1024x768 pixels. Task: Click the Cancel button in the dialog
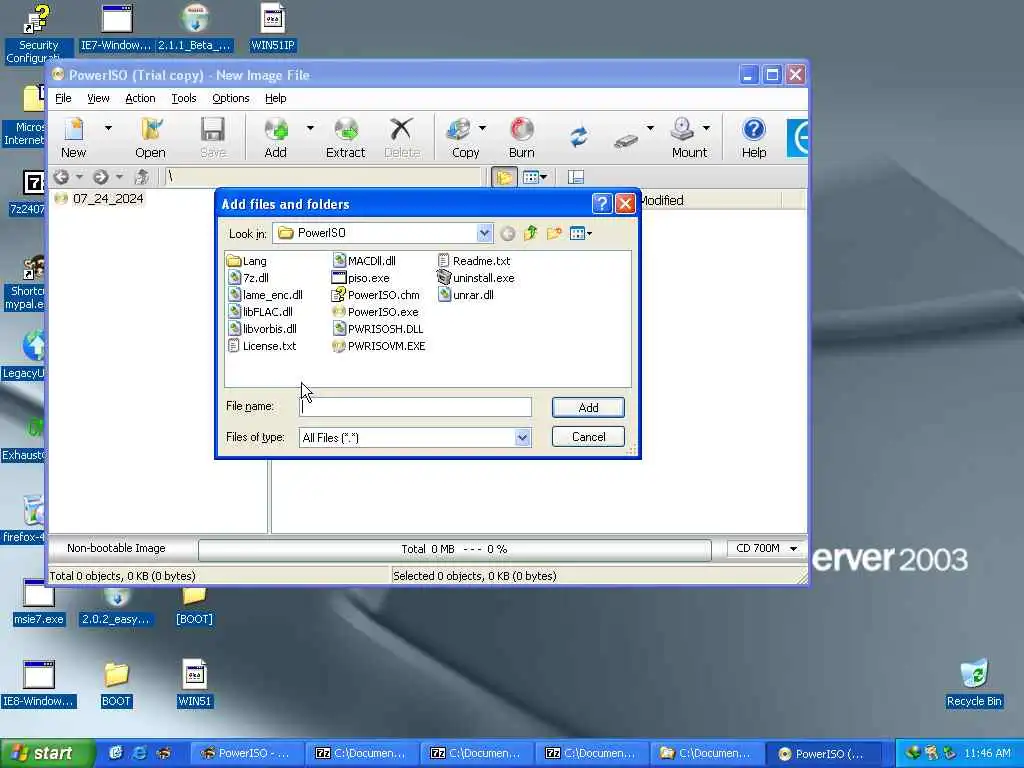point(588,437)
